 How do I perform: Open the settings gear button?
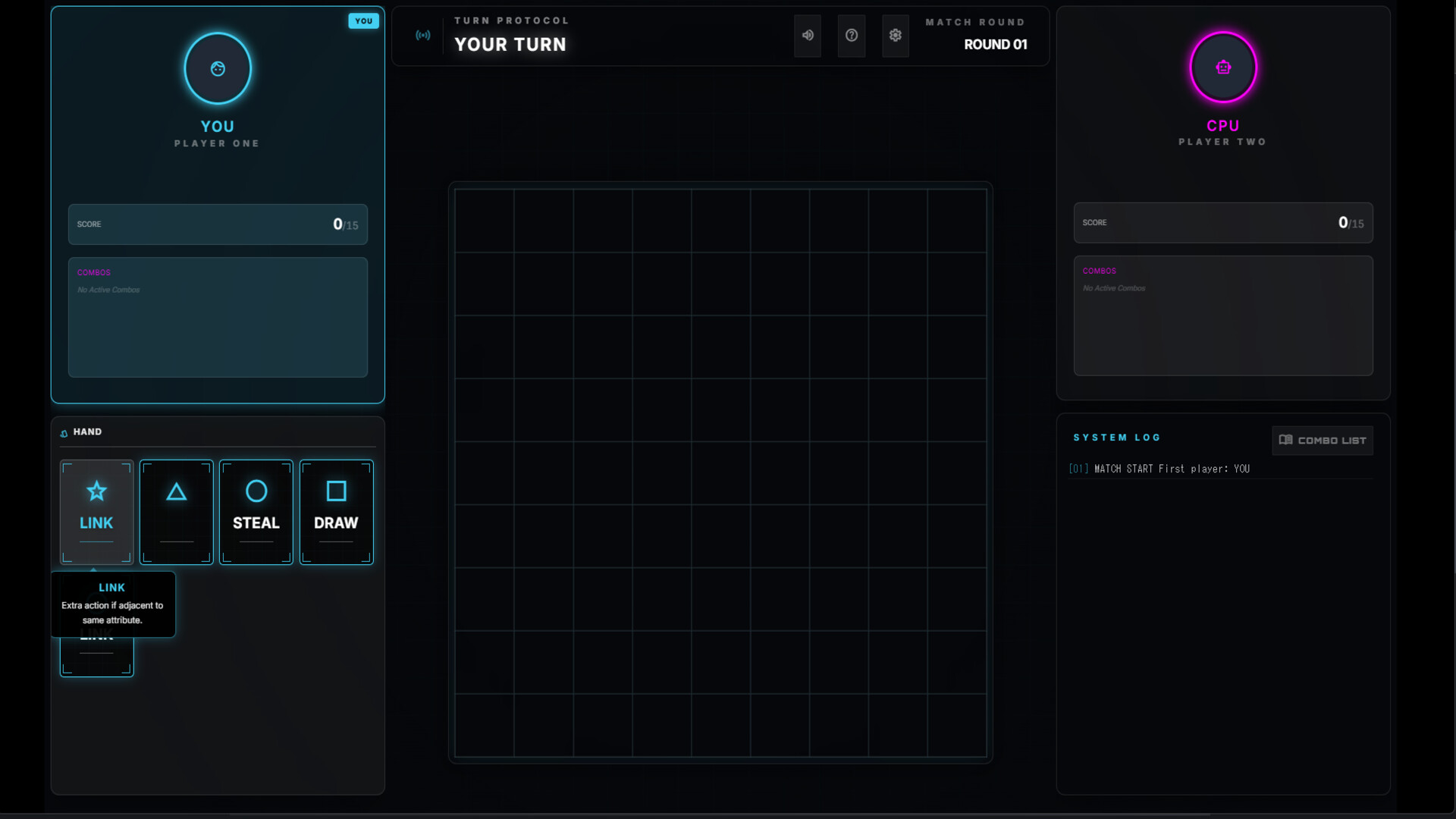[x=896, y=36]
